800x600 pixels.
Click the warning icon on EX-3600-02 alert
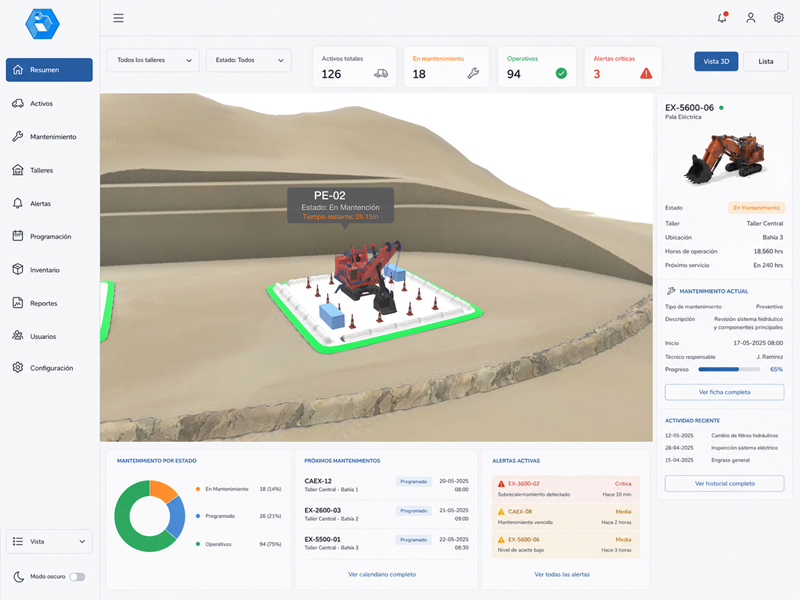tap(501, 484)
